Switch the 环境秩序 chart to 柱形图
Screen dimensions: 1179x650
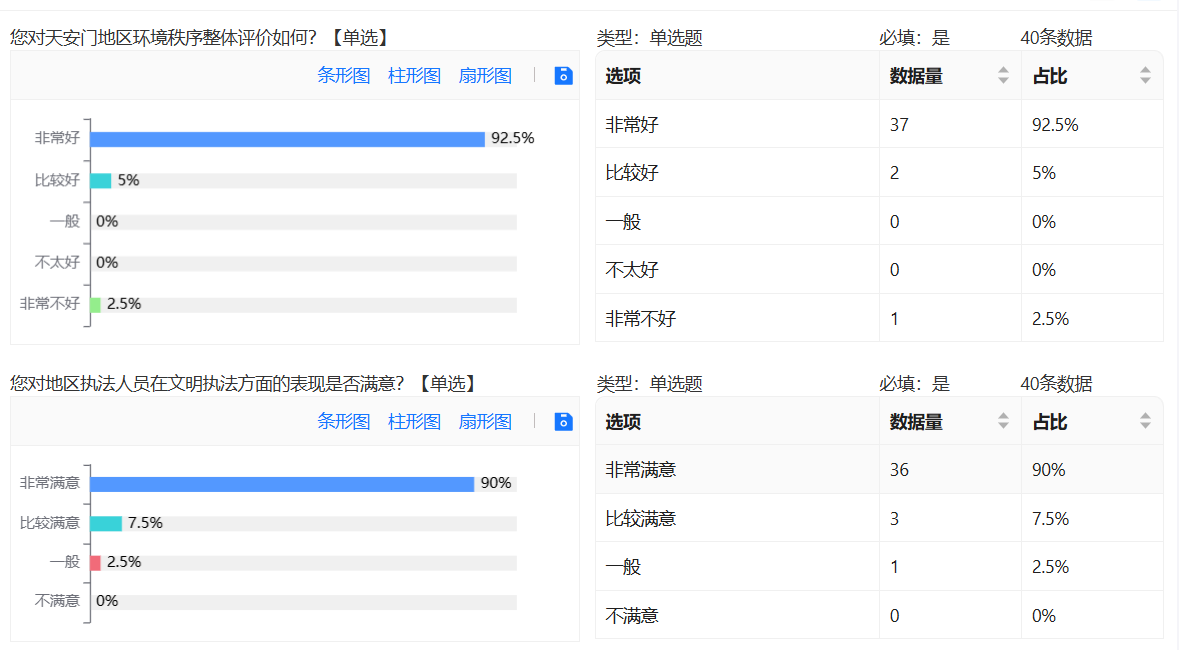414,76
